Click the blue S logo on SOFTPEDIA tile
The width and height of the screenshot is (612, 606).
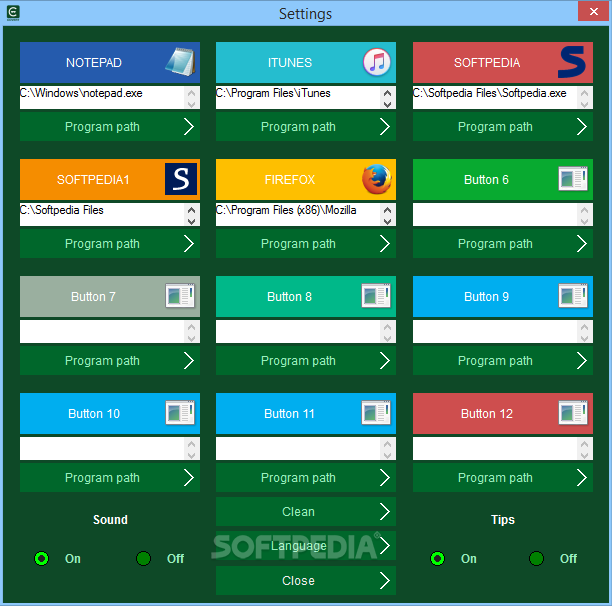click(x=572, y=62)
